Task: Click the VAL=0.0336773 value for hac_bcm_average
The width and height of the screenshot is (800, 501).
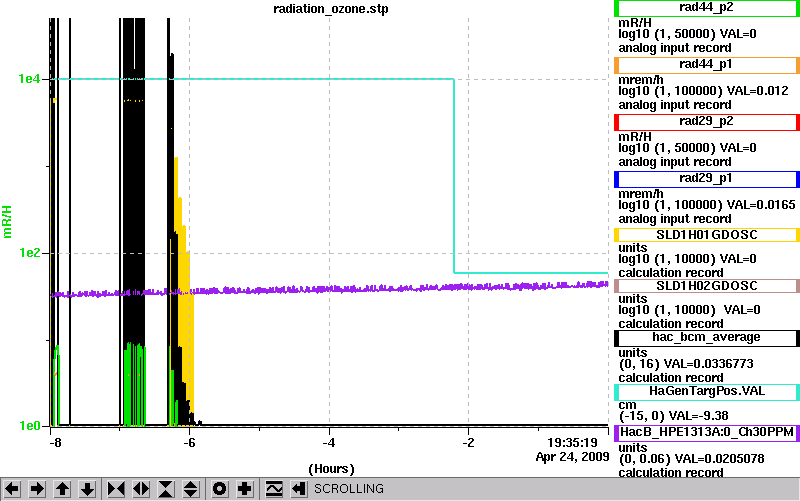Action: point(707,364)
